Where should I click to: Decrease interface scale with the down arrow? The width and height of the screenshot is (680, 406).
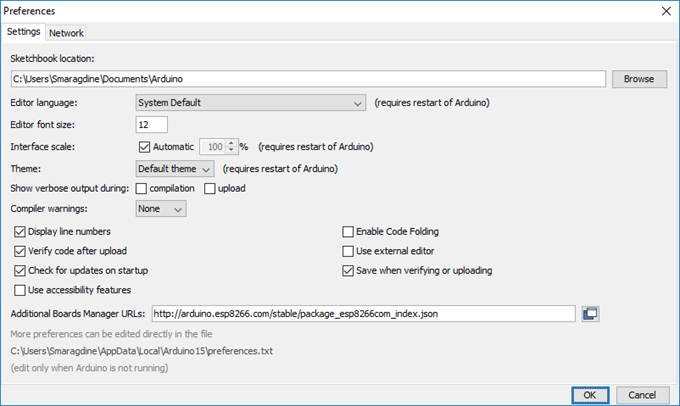231,150
